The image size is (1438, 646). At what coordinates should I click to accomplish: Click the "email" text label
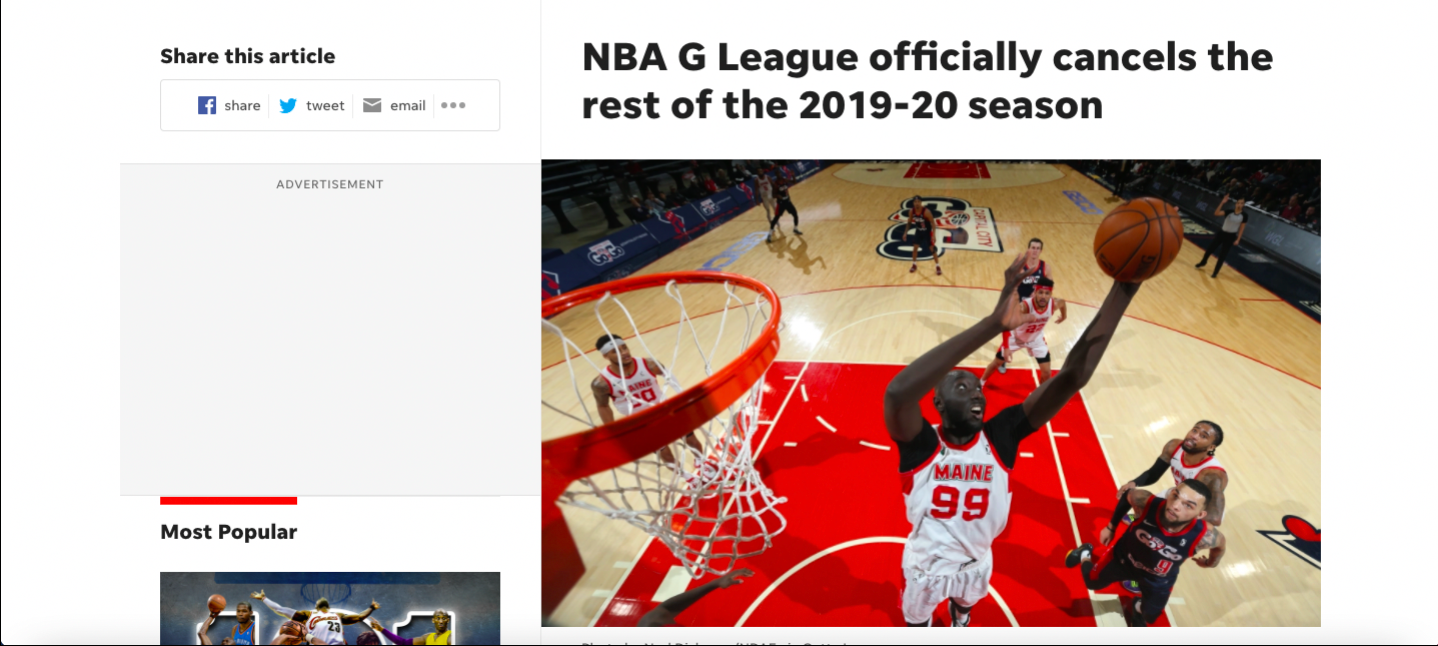coord(407,106)
